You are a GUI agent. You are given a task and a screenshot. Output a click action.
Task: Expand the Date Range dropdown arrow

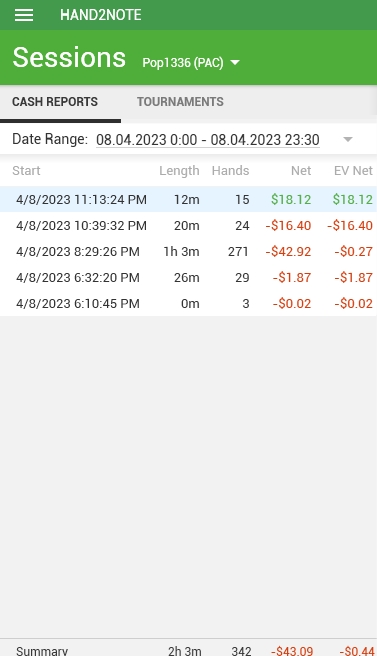(348, 139)
